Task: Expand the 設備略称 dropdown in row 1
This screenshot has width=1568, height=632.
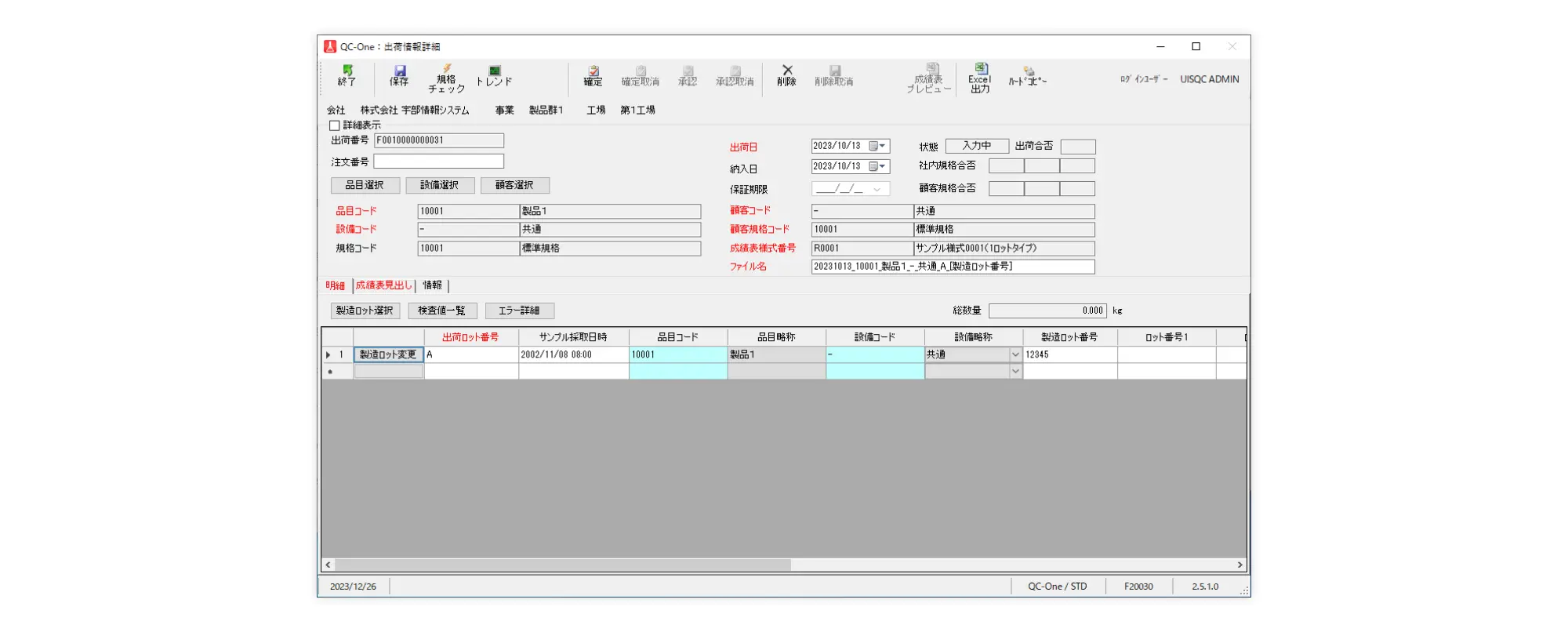Action: click(1015, 354)
